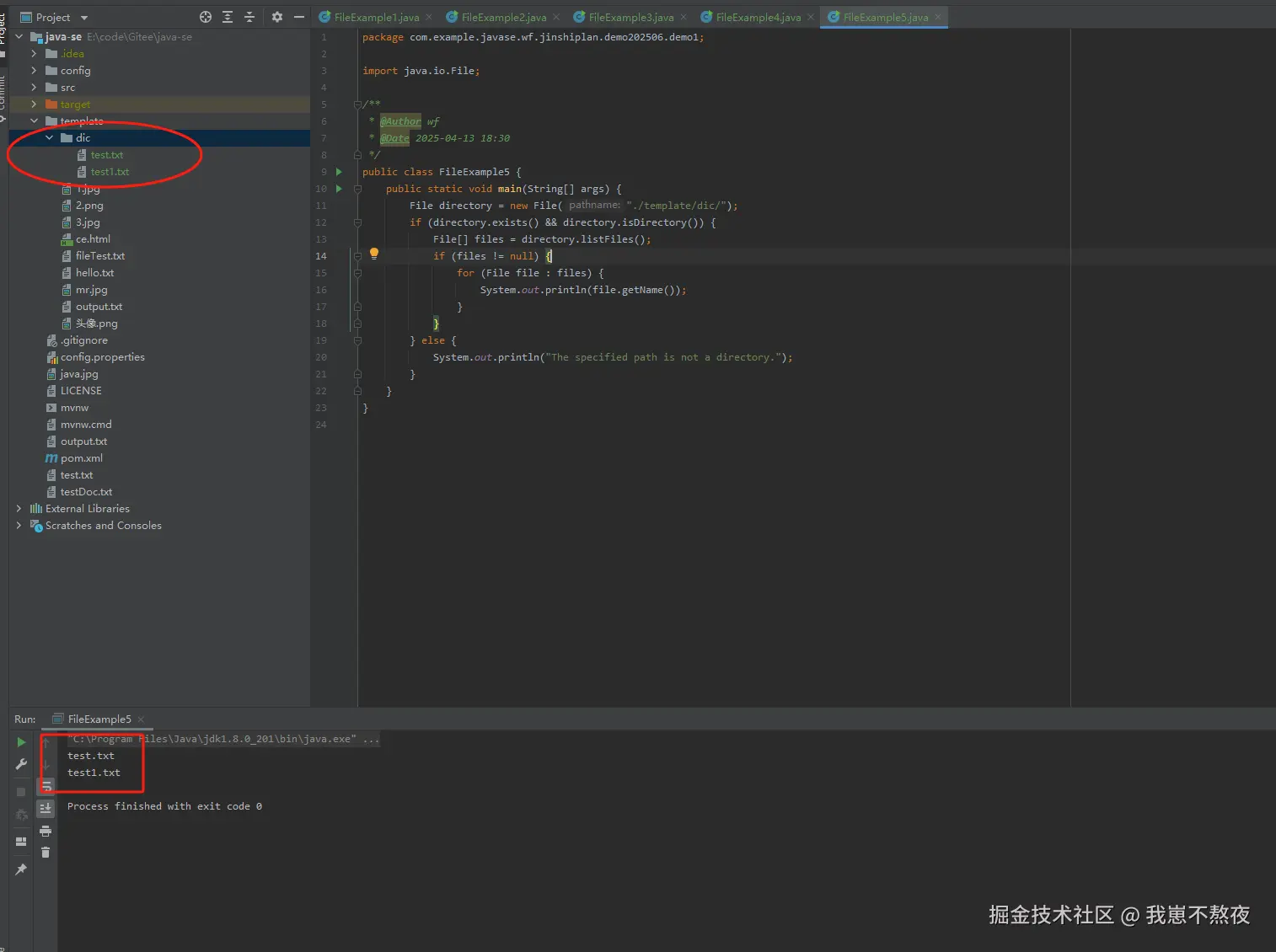Select pom.xml in project tree
Image resolution: width=1276 pixels, height=952 pixels.
(81, 458)
